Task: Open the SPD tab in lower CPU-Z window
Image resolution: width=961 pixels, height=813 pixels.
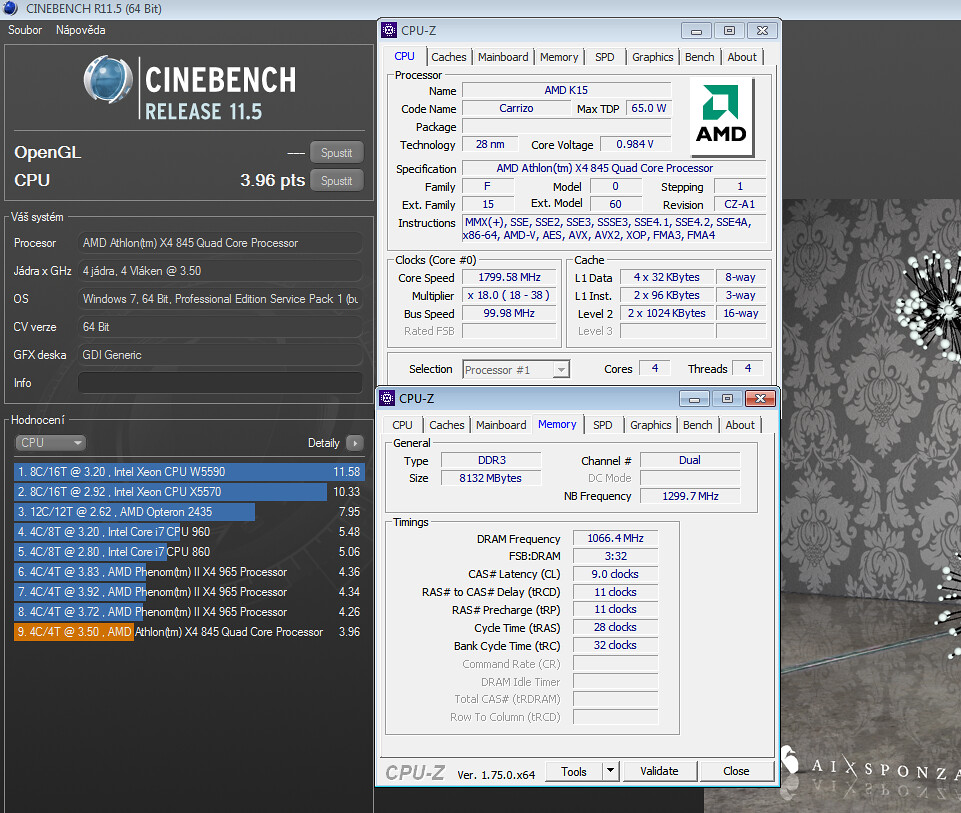Action: [x=602, y=425]
